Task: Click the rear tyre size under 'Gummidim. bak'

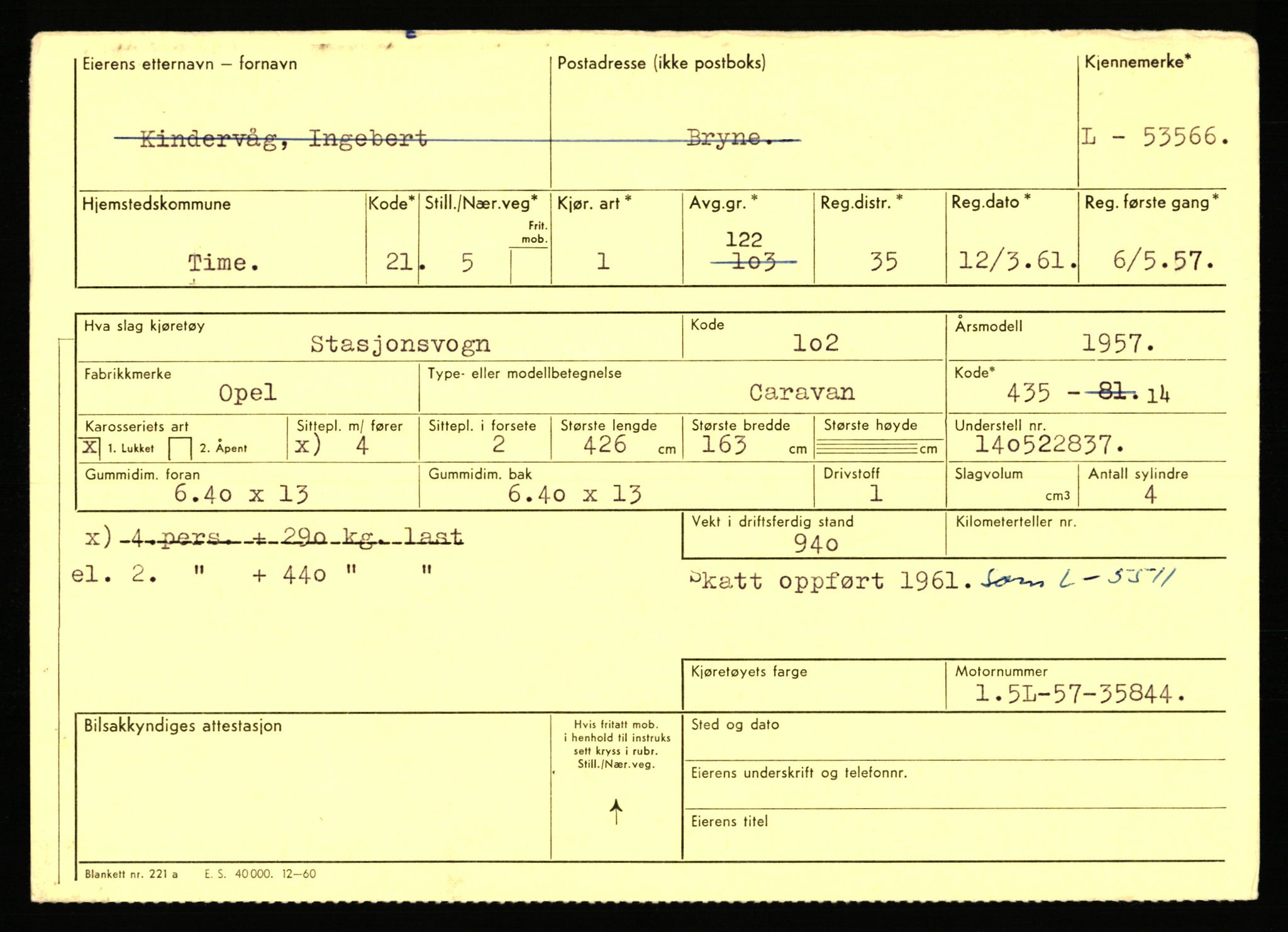Action: (x=574, y=494)
